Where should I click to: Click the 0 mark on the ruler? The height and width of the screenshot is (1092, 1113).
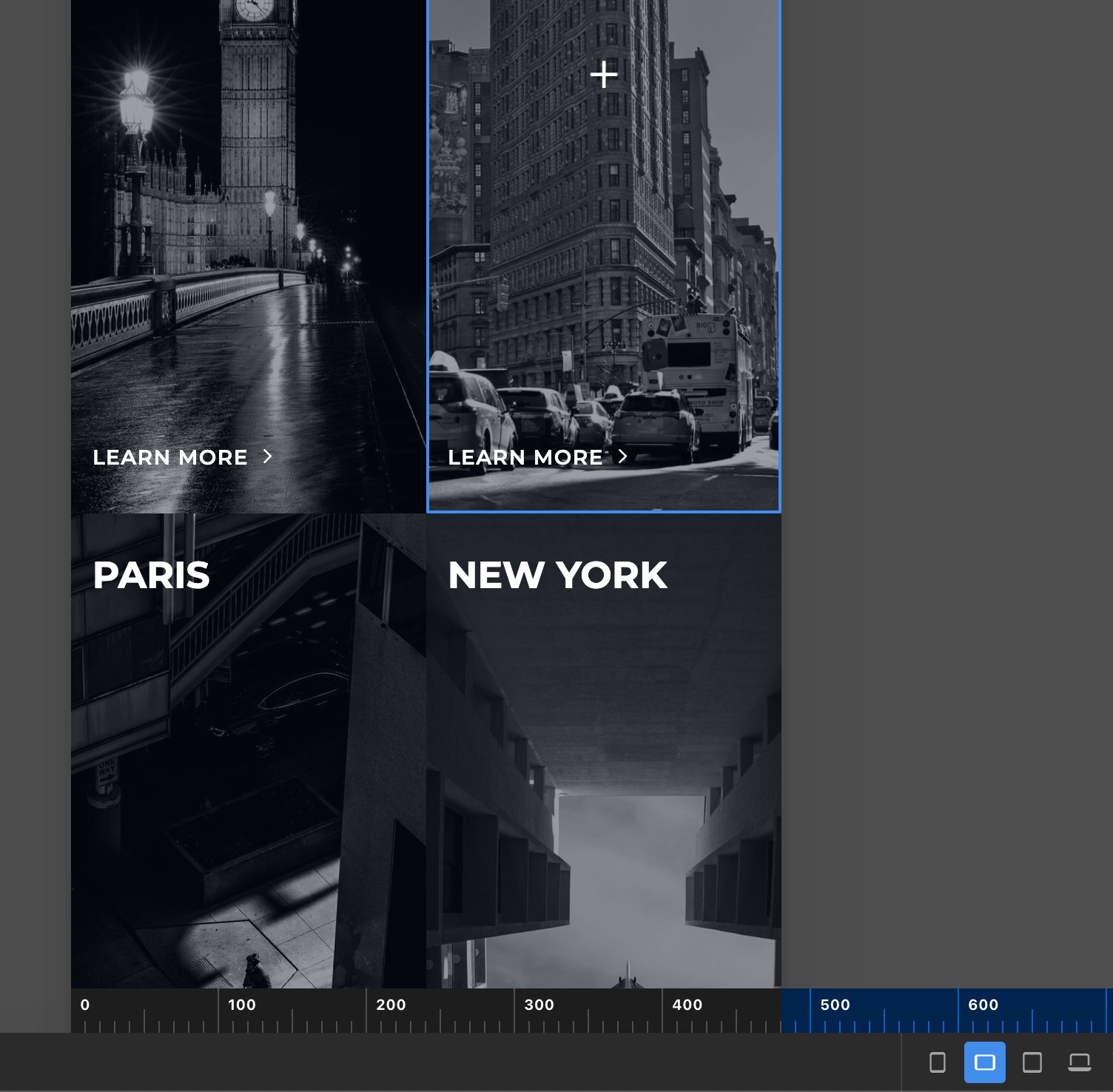click(x=85, y=1005)
